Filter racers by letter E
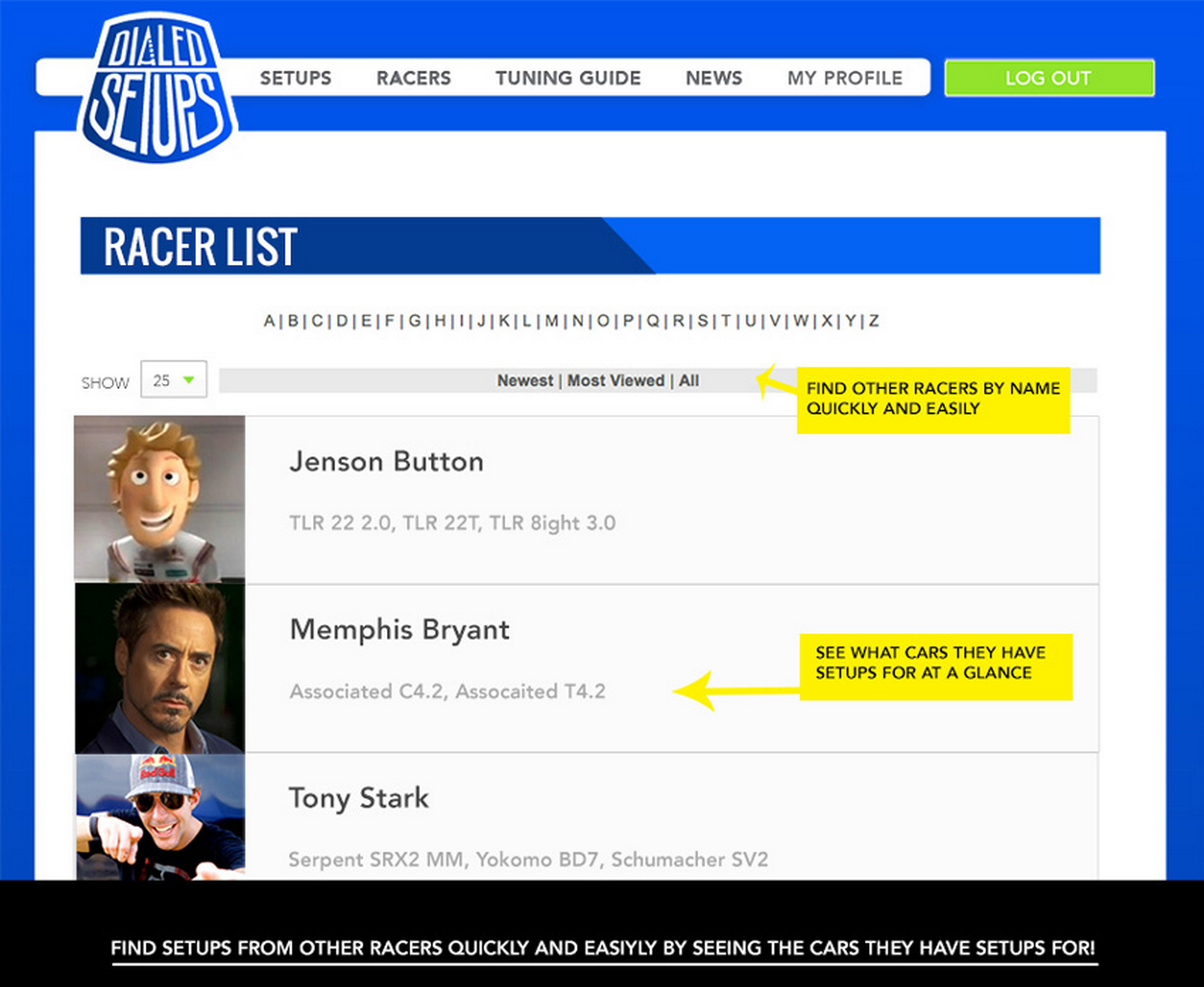 pos(366,321)
